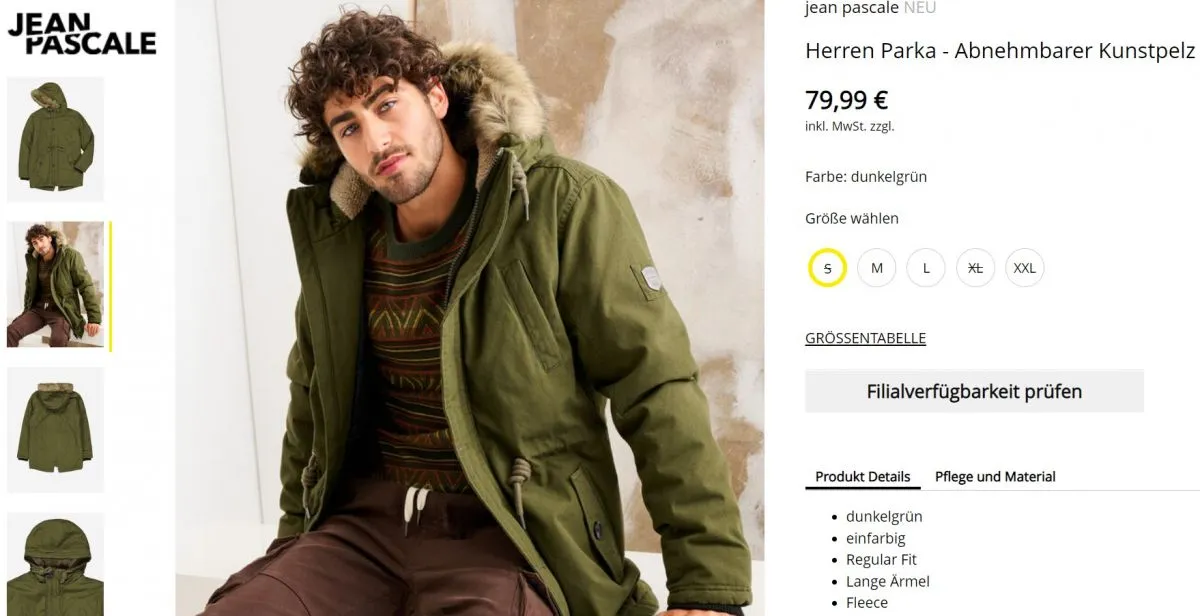Click the 79,99 € price
The image size is (1200, 616).
click(846, 100)
